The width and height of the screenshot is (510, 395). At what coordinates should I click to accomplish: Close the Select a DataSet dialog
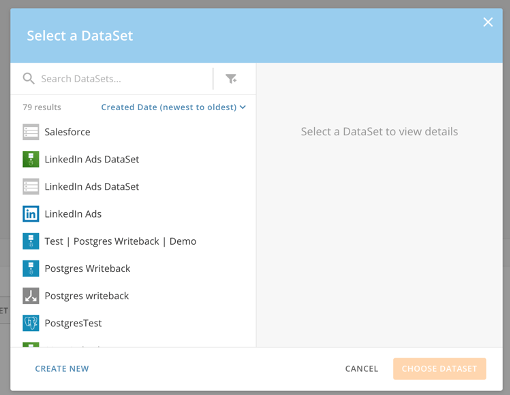pos(488,22)
